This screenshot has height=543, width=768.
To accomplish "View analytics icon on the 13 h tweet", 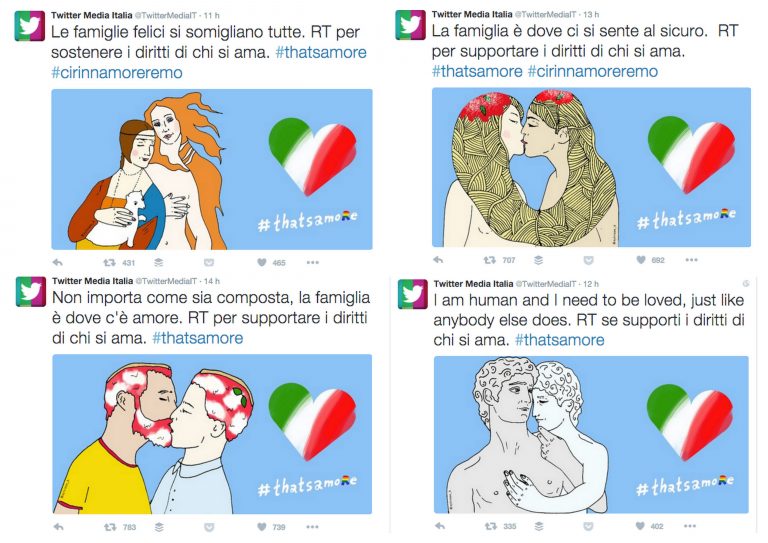I will click(538, 260).
